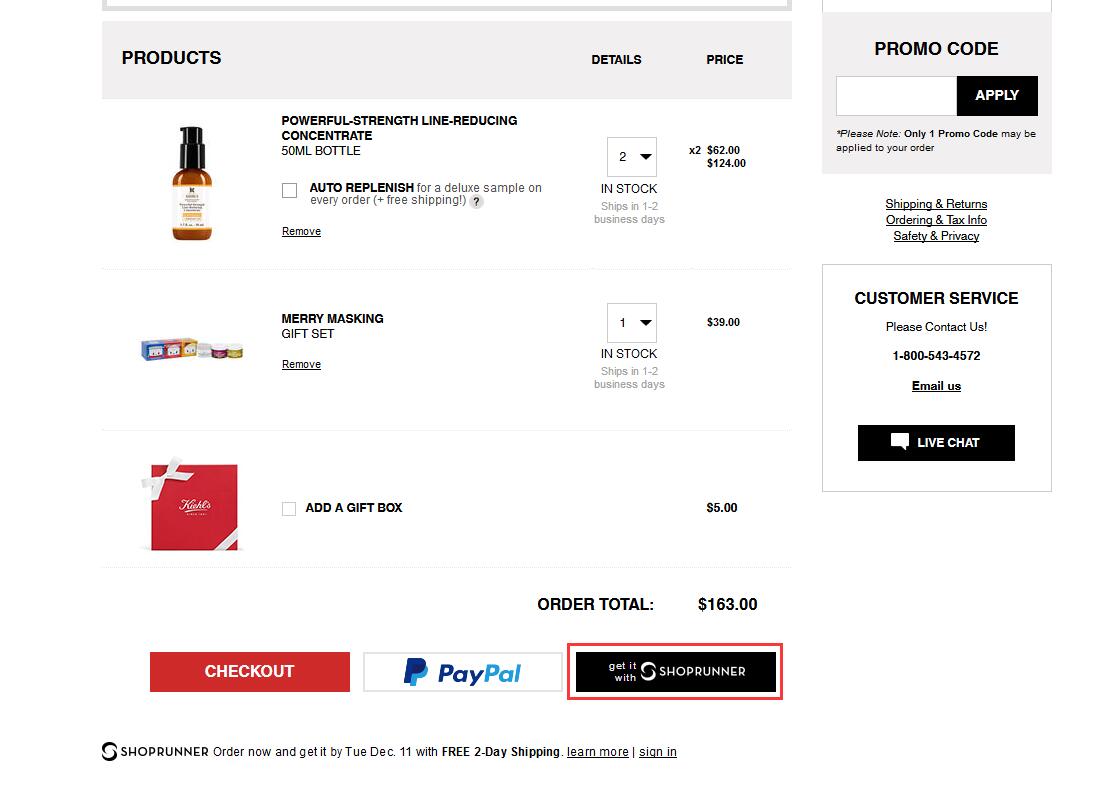Image resolution: width=1119 pixels, height=787 pixels.
Task: Click the red Kiehl's gift box image
Action: [192, 505]
